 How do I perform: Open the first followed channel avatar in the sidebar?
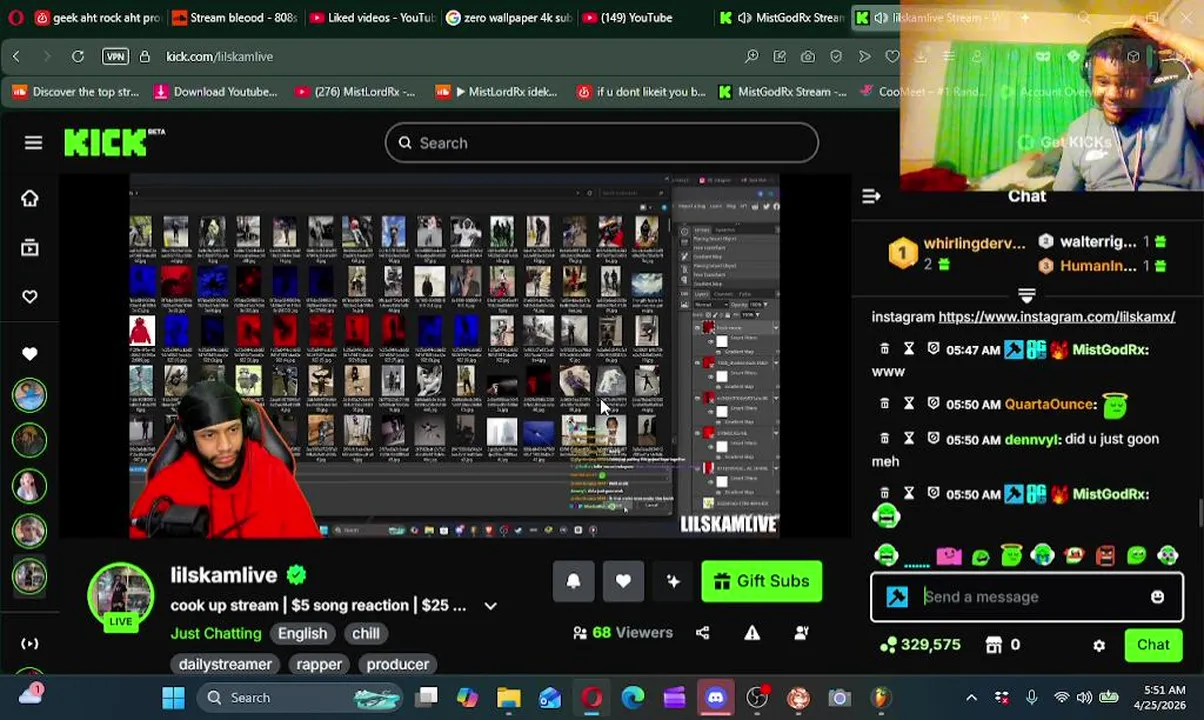tap(29, 396)
